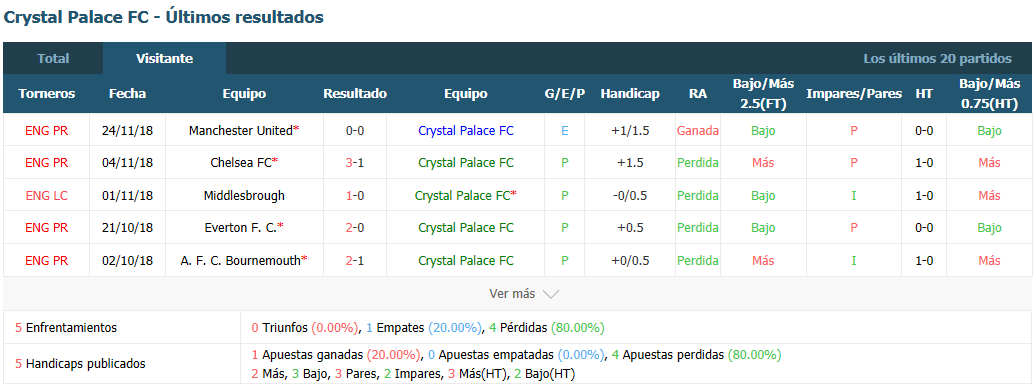Open the 3-1 result for Chelsea match
The width and height of the screenshot is (1035, 392).
tap(355, 162)
